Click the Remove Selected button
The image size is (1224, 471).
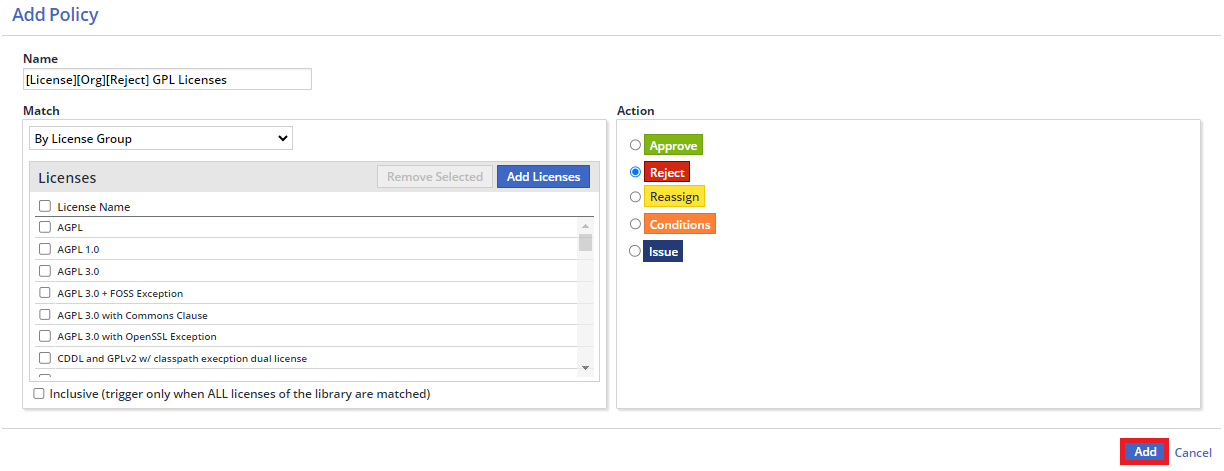(x=435, y=176)
